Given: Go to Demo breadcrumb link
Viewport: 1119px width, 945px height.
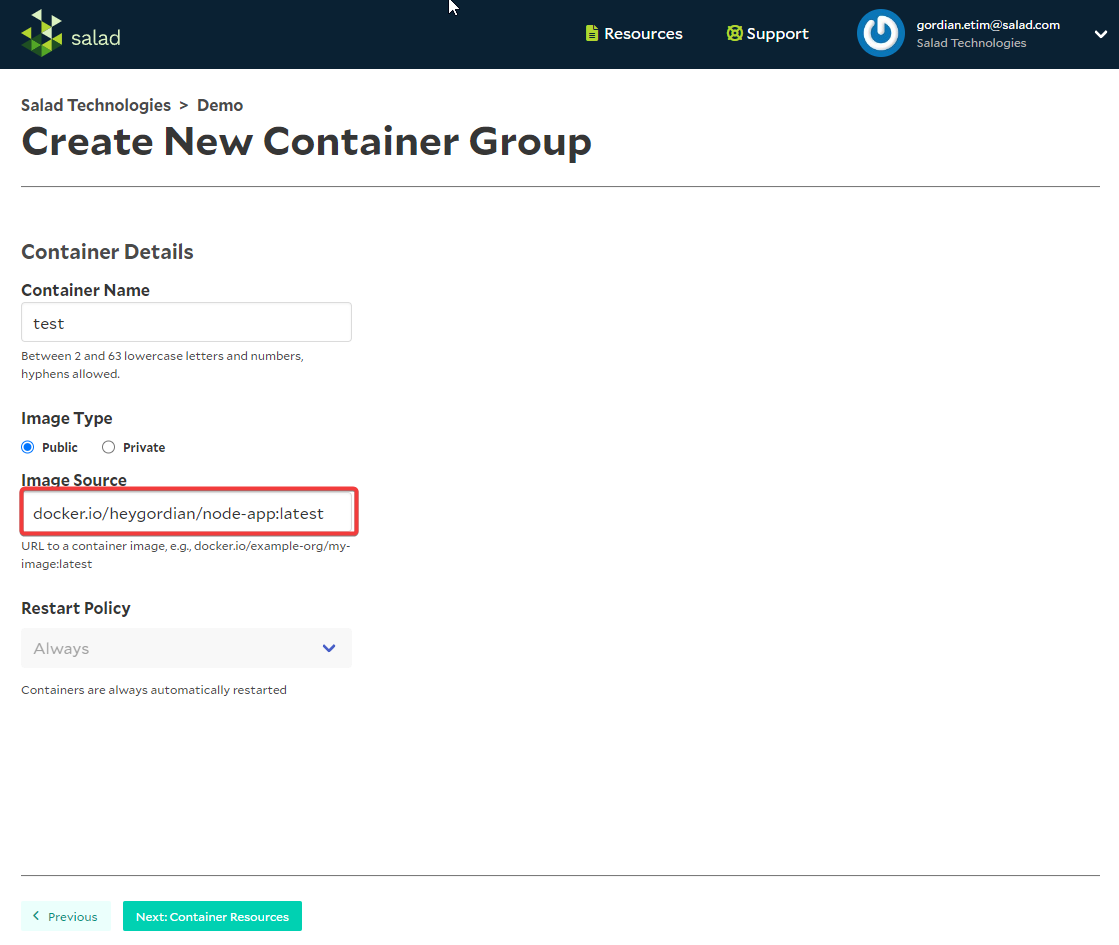Looking at the screenshot, I should pyautogui.click(x=220, y=105).
